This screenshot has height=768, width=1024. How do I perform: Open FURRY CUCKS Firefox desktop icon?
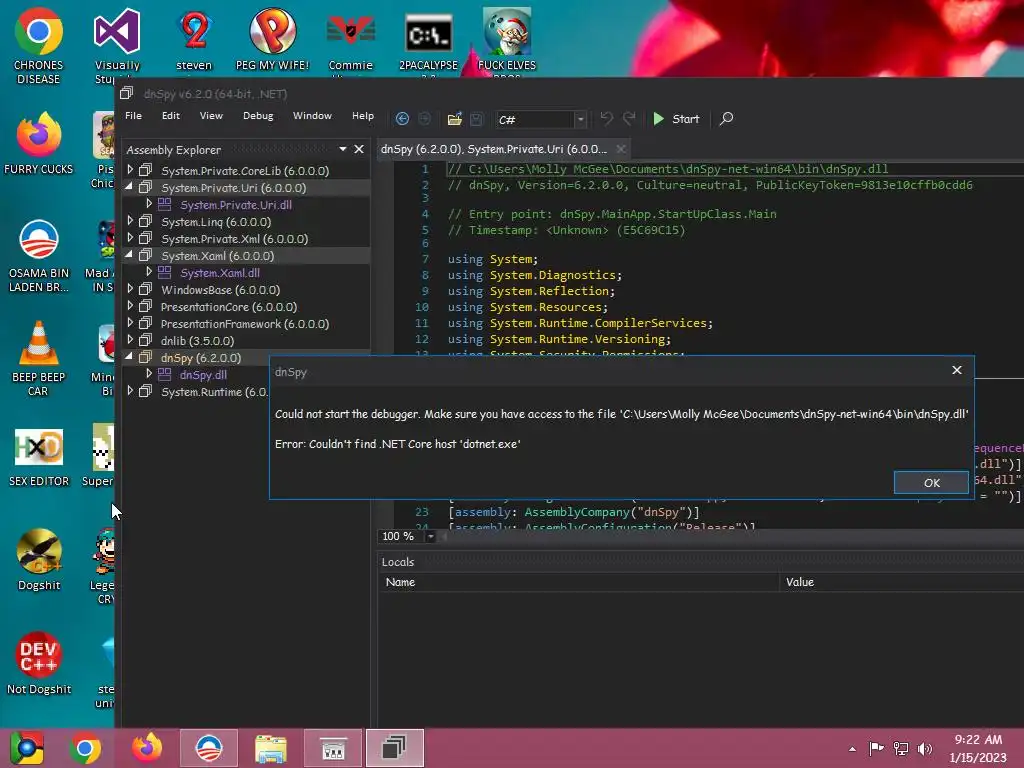pyautogui.click(x=39, y=144)
